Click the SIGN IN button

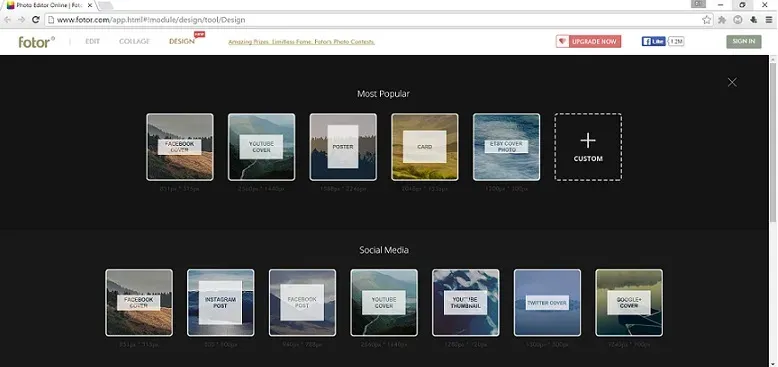(x=744, y=42)
